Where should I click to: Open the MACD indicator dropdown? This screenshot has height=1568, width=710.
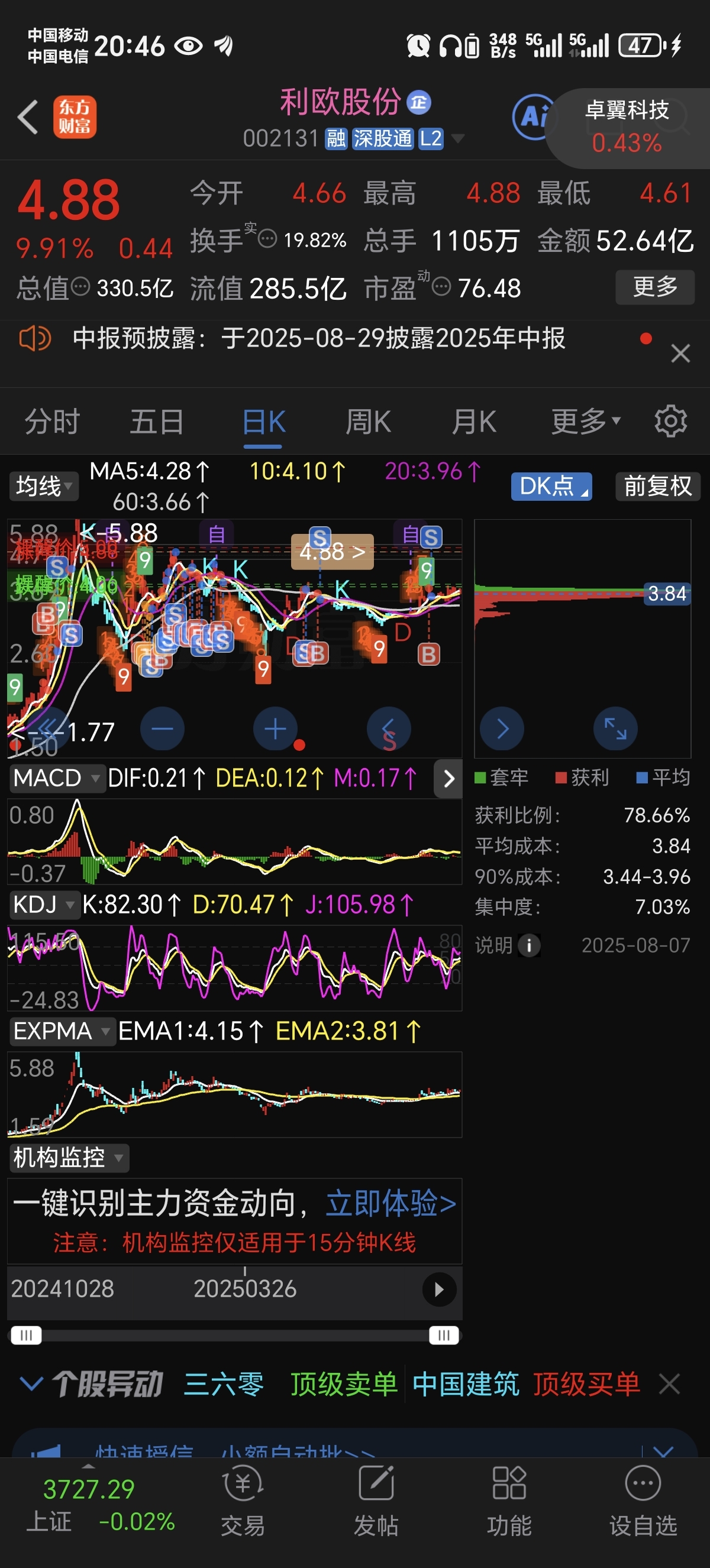[57, 778]
